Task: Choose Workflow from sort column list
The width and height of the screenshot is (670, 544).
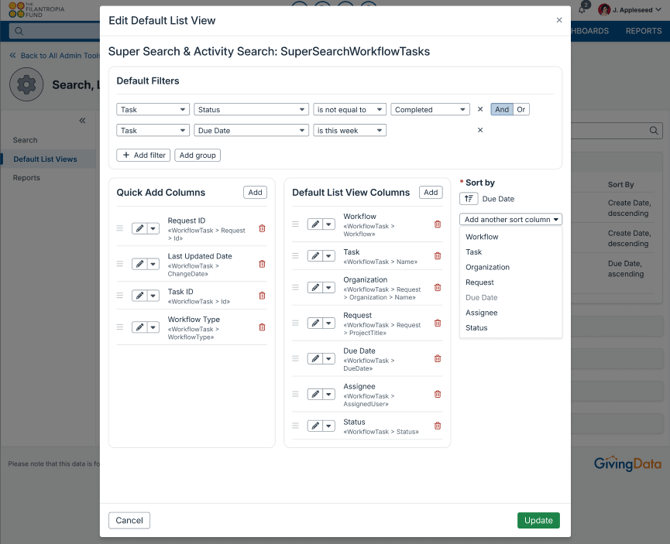Action: 482,237
